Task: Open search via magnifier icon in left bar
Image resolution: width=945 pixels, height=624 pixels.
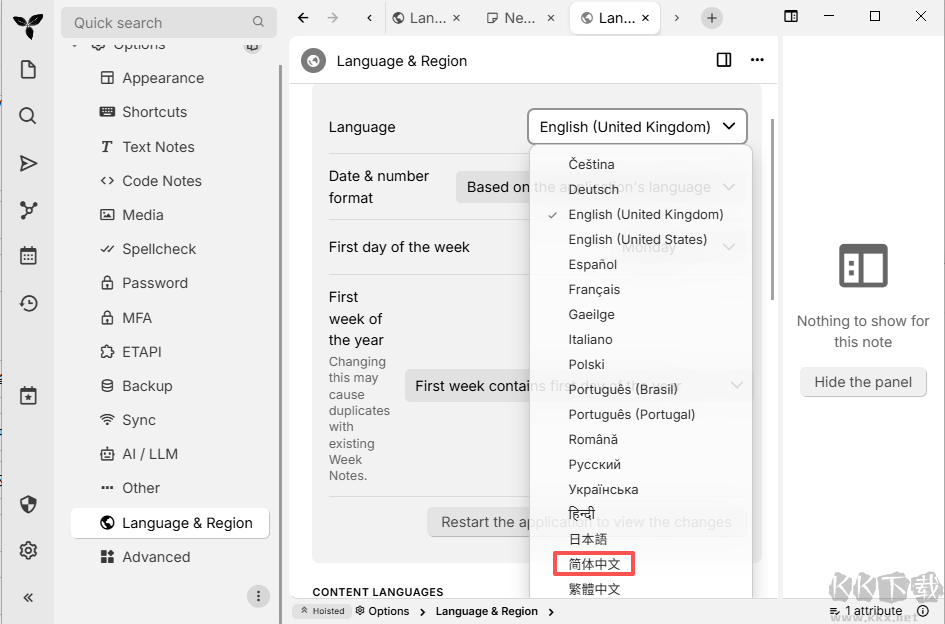Action: click(28, 116)
